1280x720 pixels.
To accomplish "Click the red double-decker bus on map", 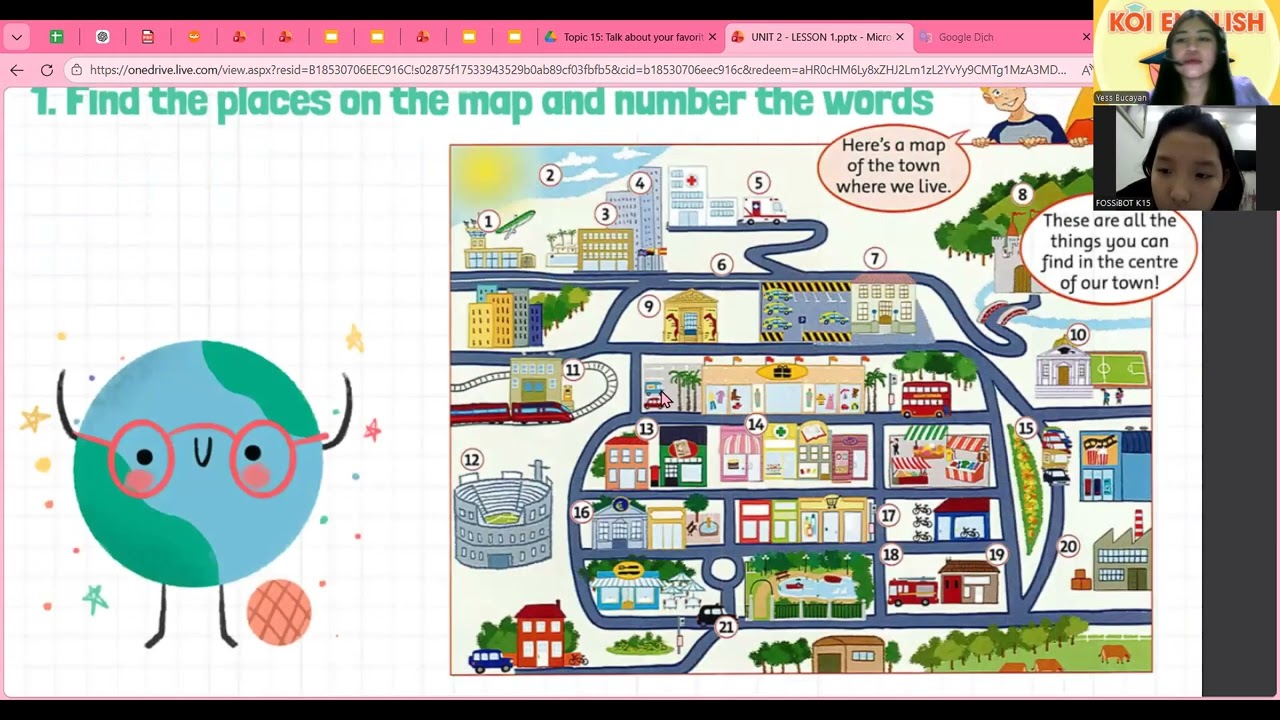I will click(x=926, y=400).
